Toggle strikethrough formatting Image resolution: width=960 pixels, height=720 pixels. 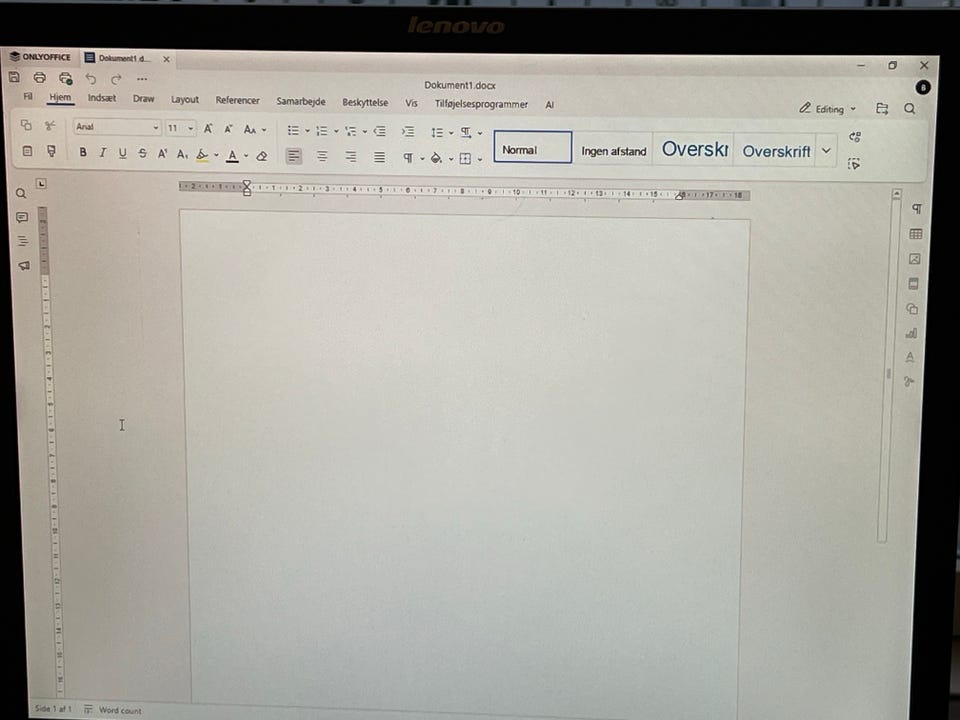coord(142,153)
